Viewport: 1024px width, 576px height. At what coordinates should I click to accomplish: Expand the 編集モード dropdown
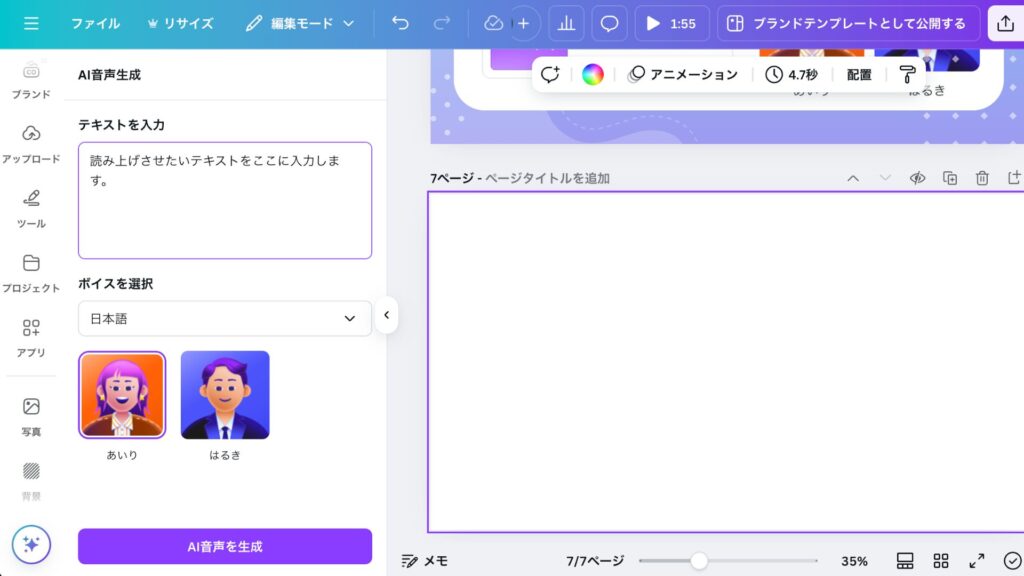point(300,24)
